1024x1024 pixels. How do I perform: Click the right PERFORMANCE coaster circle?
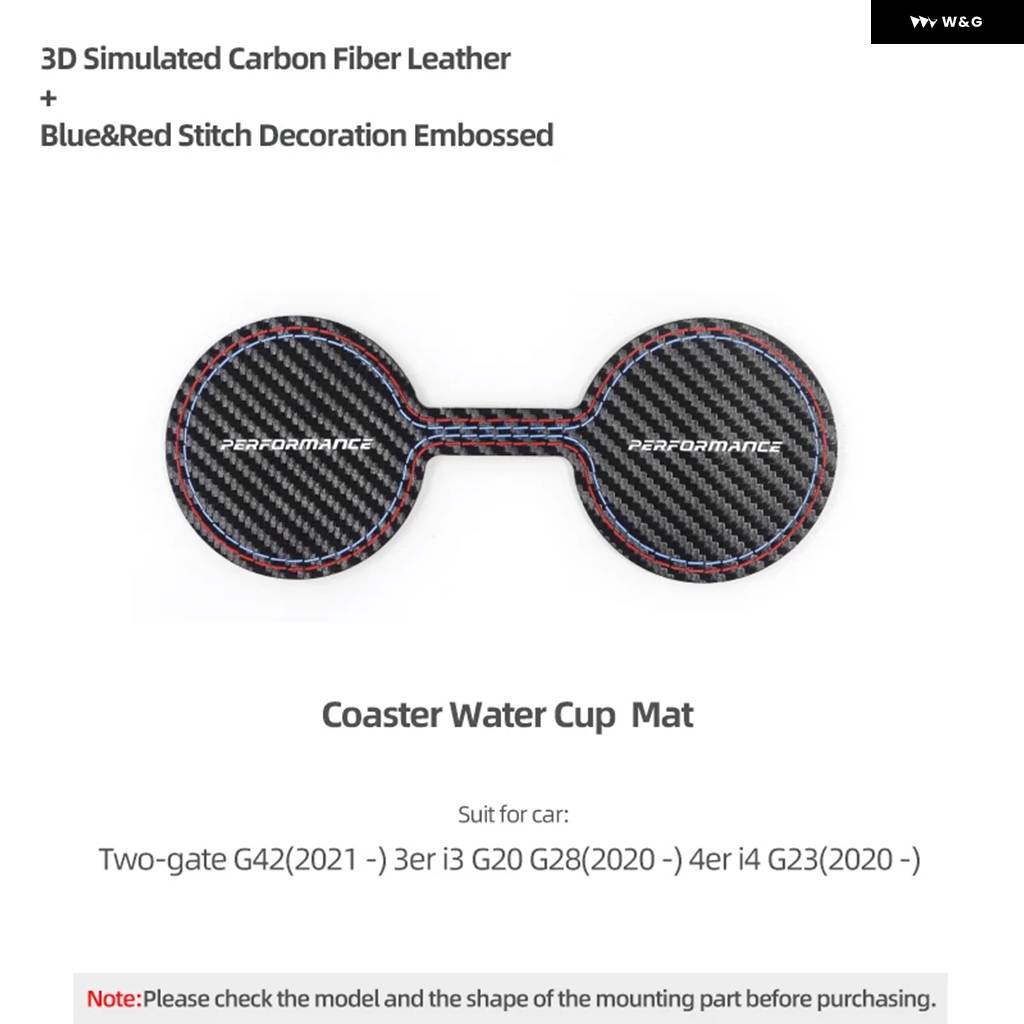point(706,449)
